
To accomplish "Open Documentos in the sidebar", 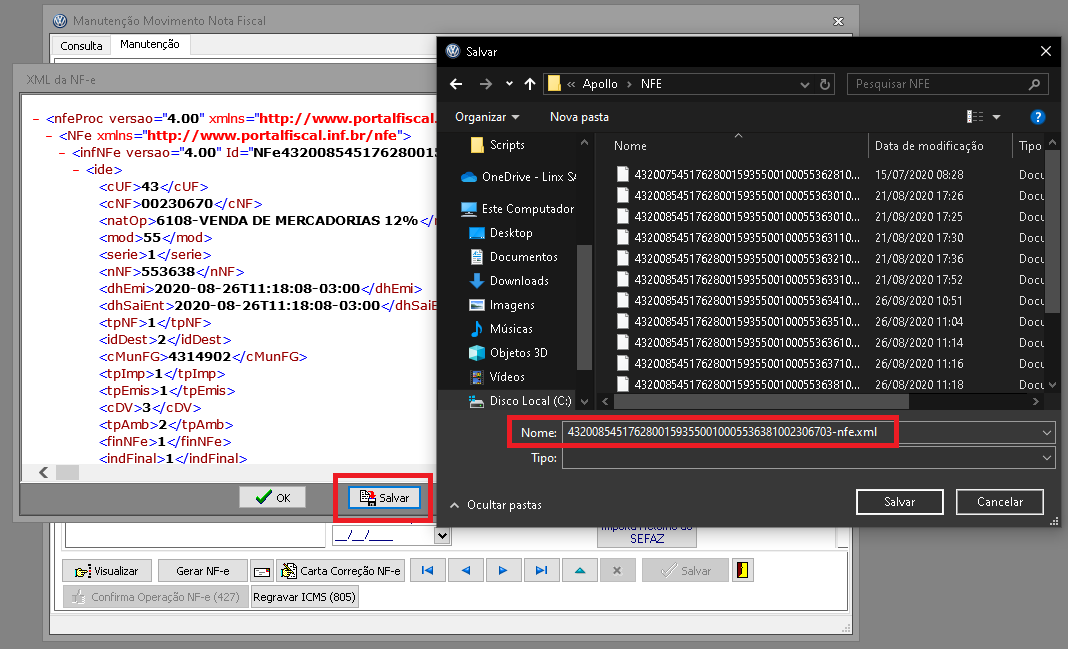I will point(514,257).
